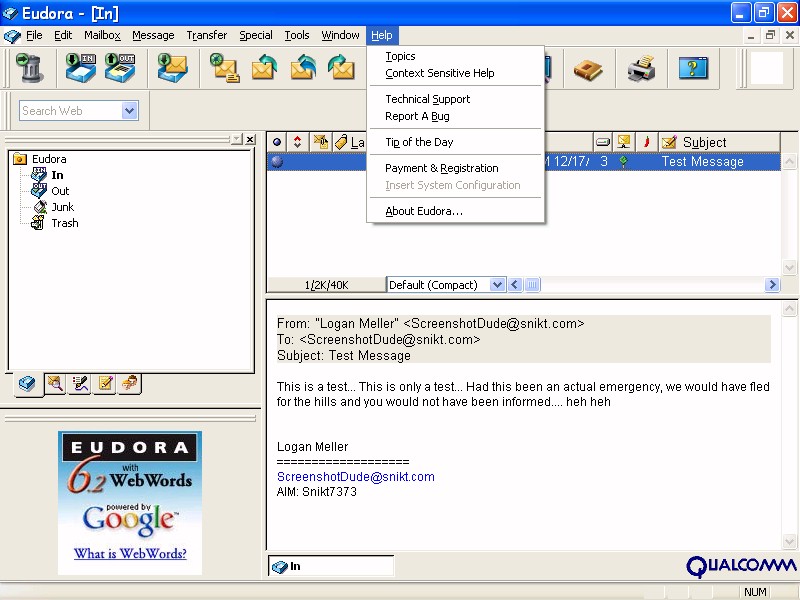The width and height of the screenshot is (800, 600).
Task: Click the message list horizontal scroll left arrow
Action: pyautogui.click(x=515, y=285)
